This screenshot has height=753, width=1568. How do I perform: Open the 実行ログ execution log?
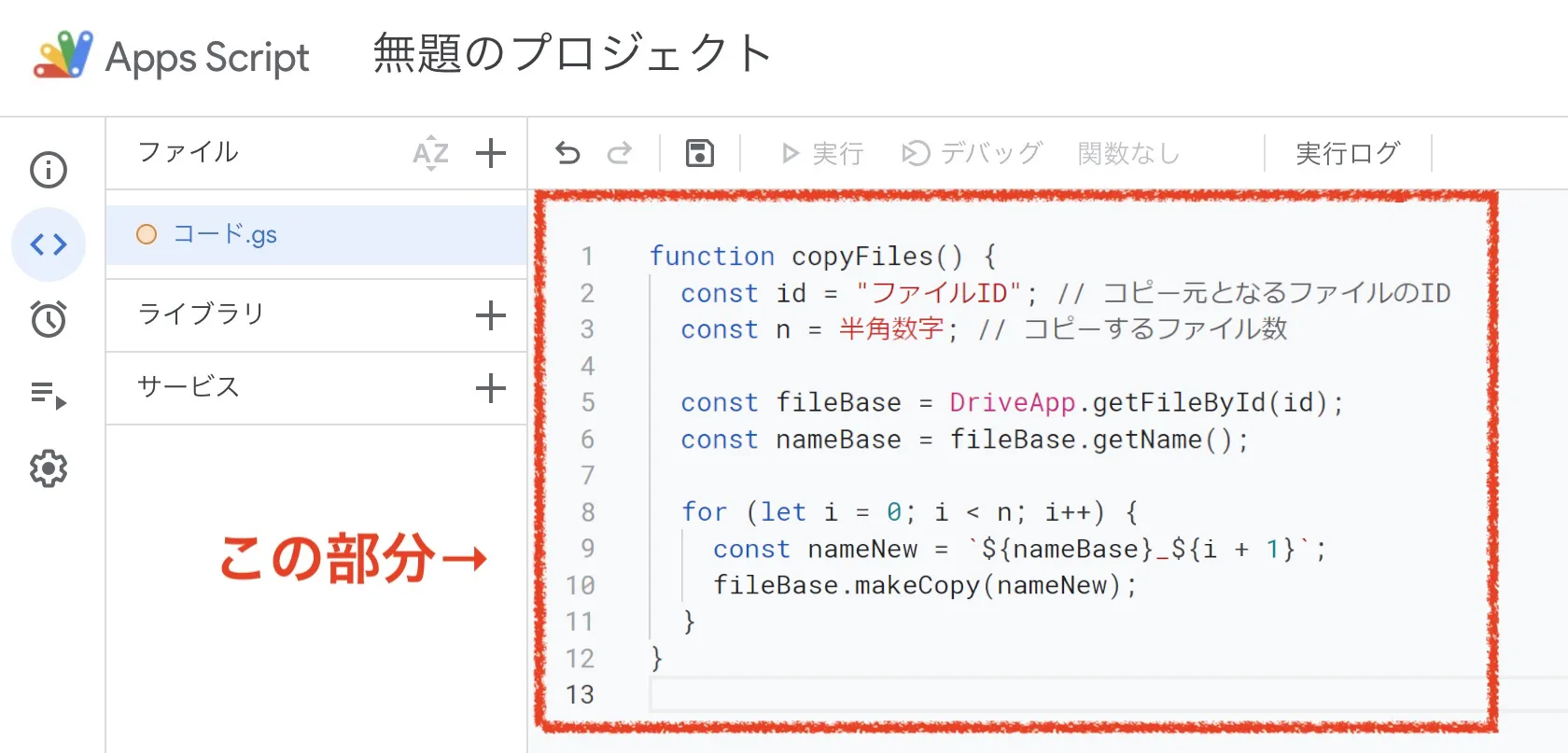point(1348,153)
